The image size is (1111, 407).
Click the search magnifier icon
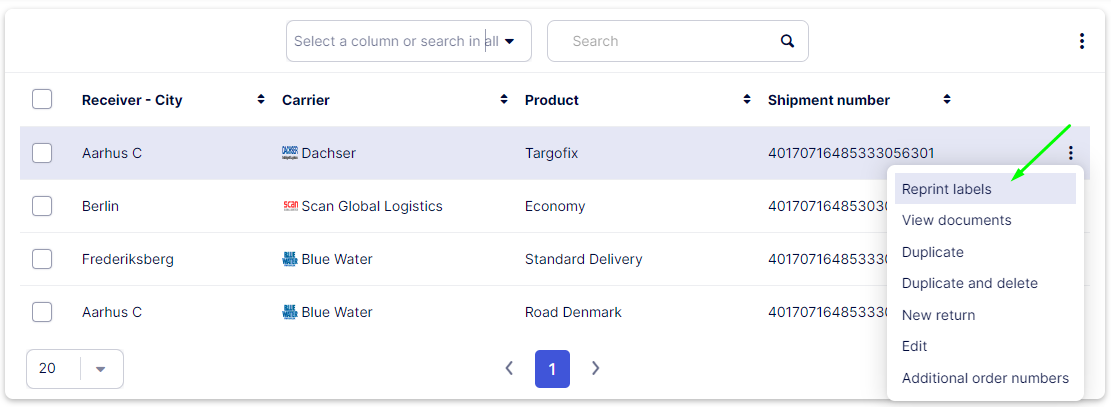(787, 41)
